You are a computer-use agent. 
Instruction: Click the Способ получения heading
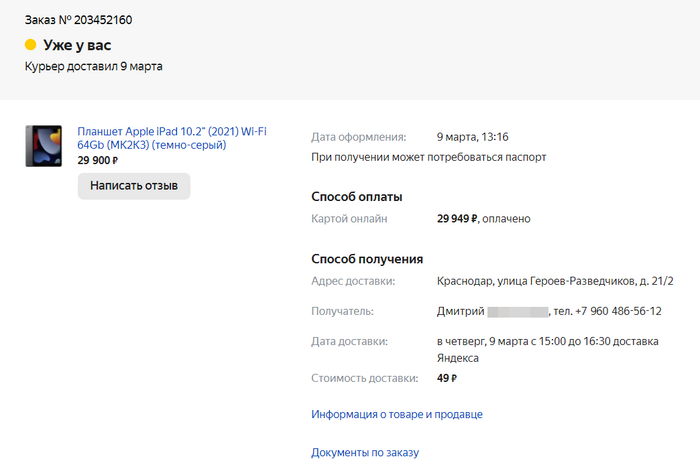point(367,259)
